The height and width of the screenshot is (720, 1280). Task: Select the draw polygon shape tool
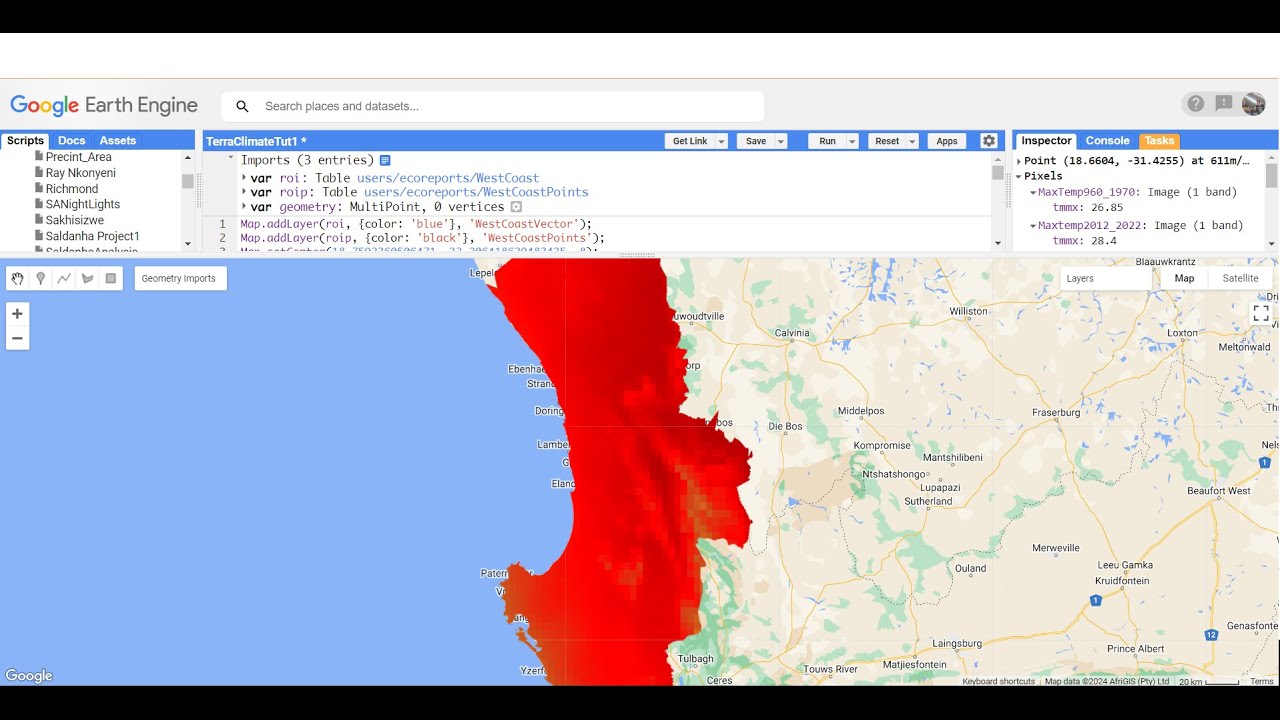click(88, 279)
